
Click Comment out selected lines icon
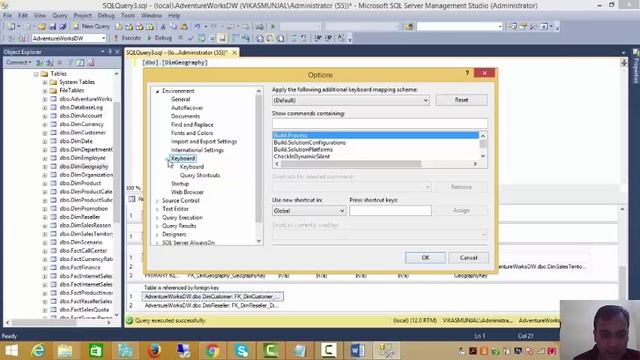click(x=294, y=38)
